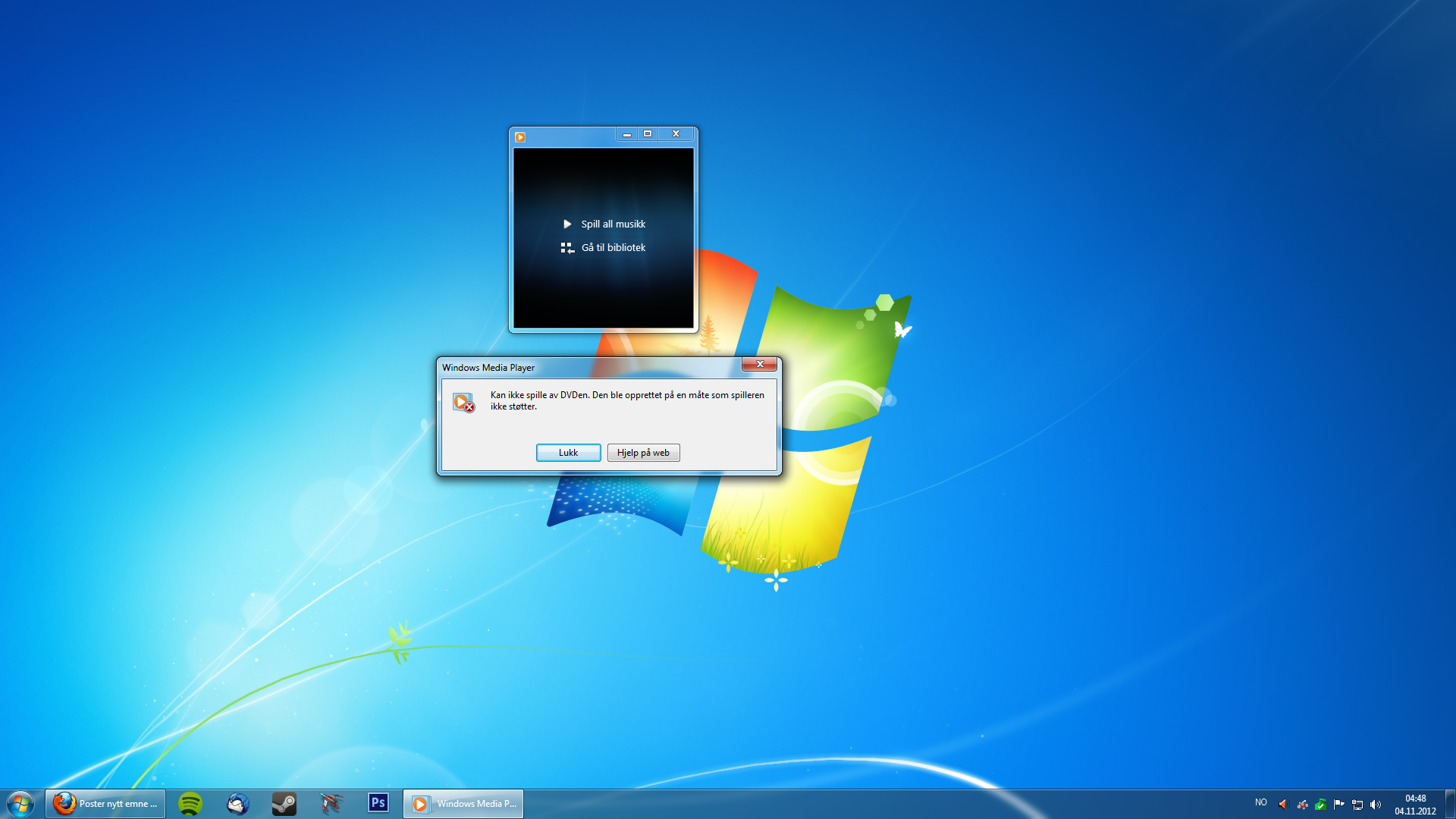Launch Spotify from the taskbar

point(190,804)
